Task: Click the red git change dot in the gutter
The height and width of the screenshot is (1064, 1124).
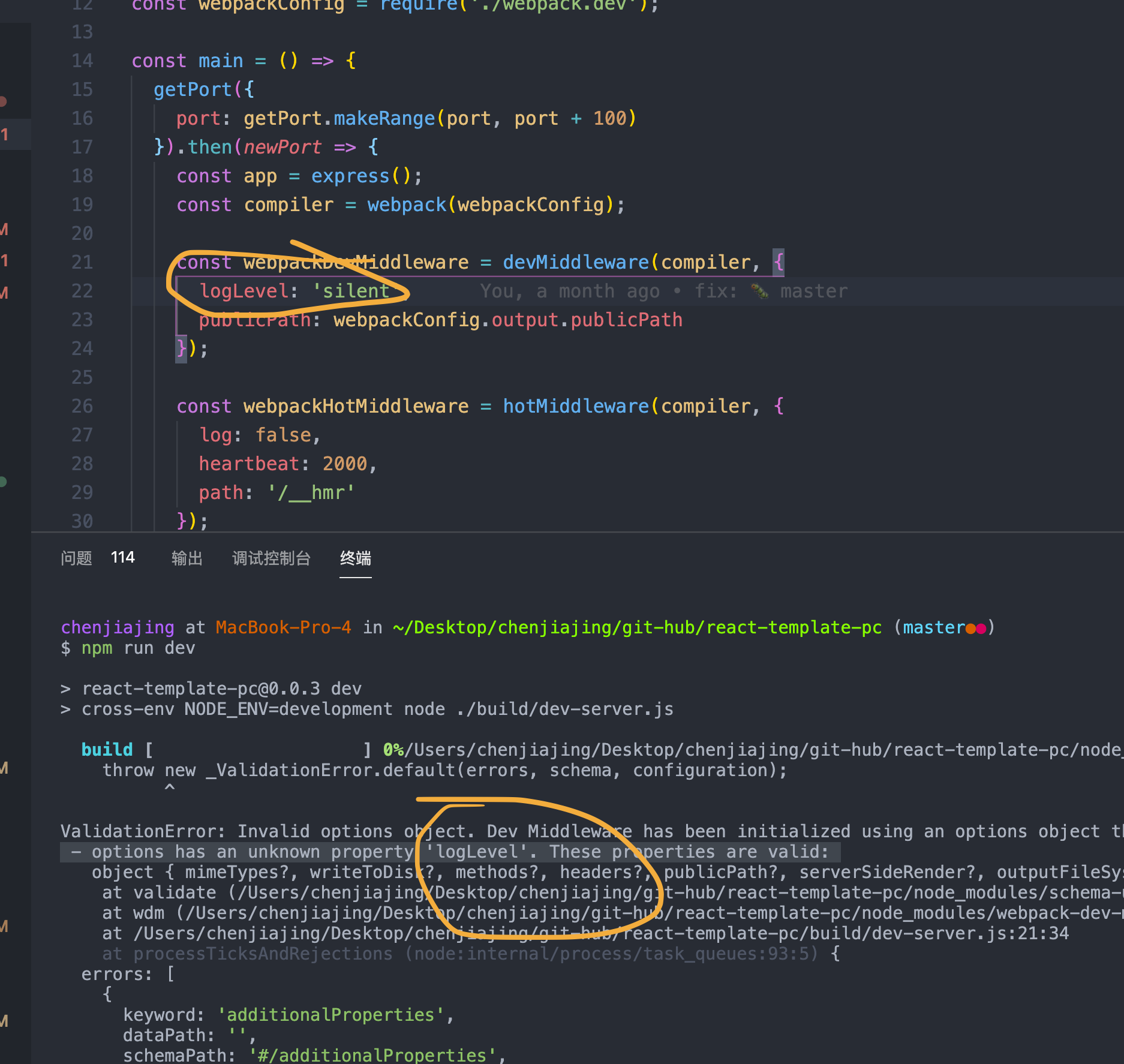Action: pos(2,101)
